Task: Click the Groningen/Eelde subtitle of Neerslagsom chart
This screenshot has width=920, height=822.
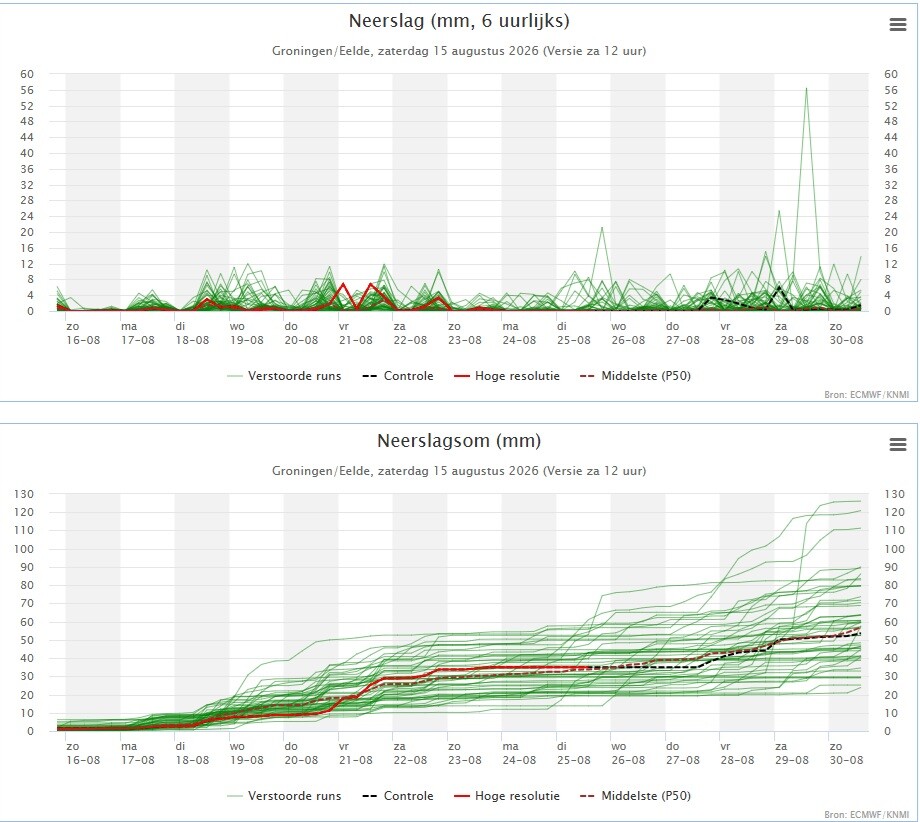Action: coord(459,471)
